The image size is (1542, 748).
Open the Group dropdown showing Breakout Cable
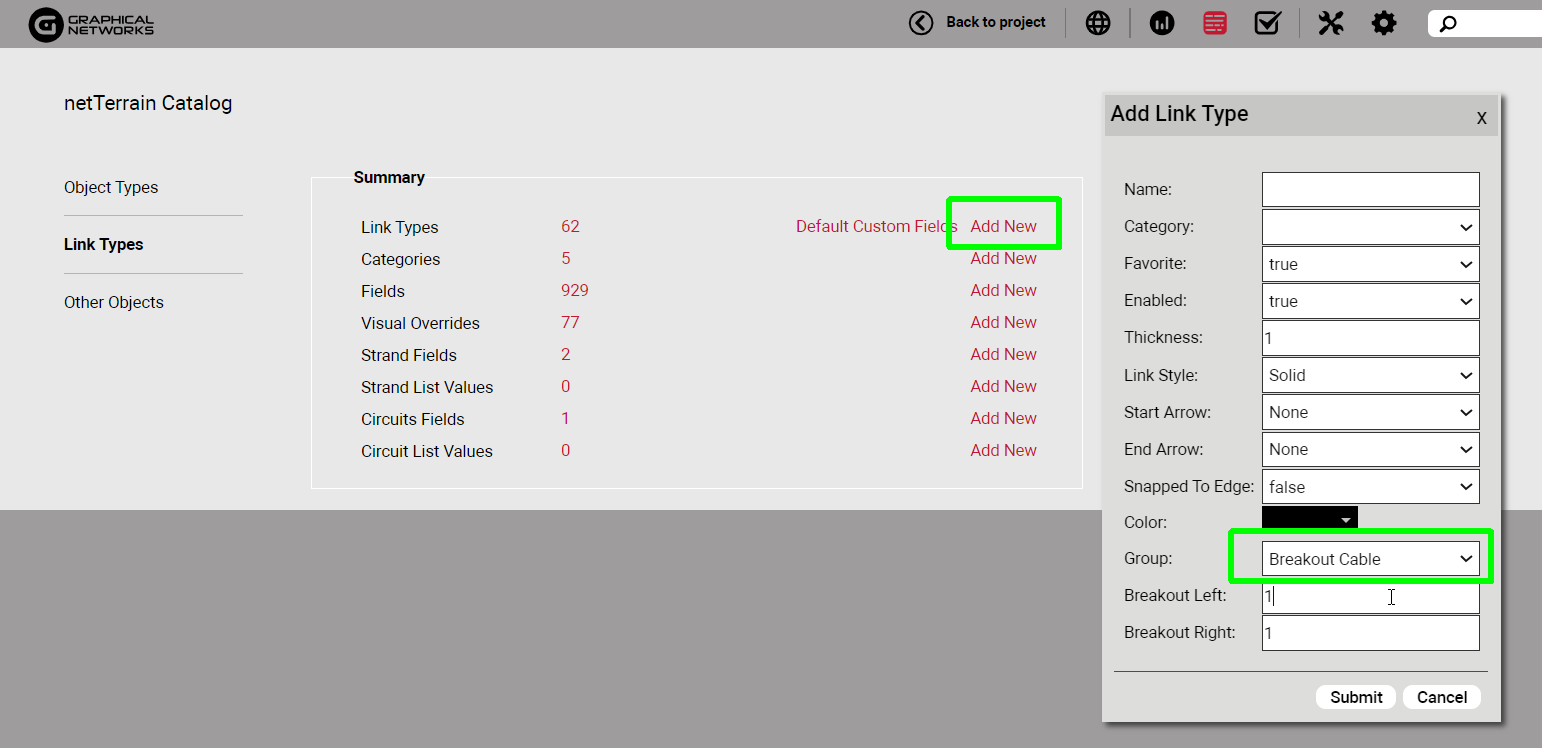1370,559
